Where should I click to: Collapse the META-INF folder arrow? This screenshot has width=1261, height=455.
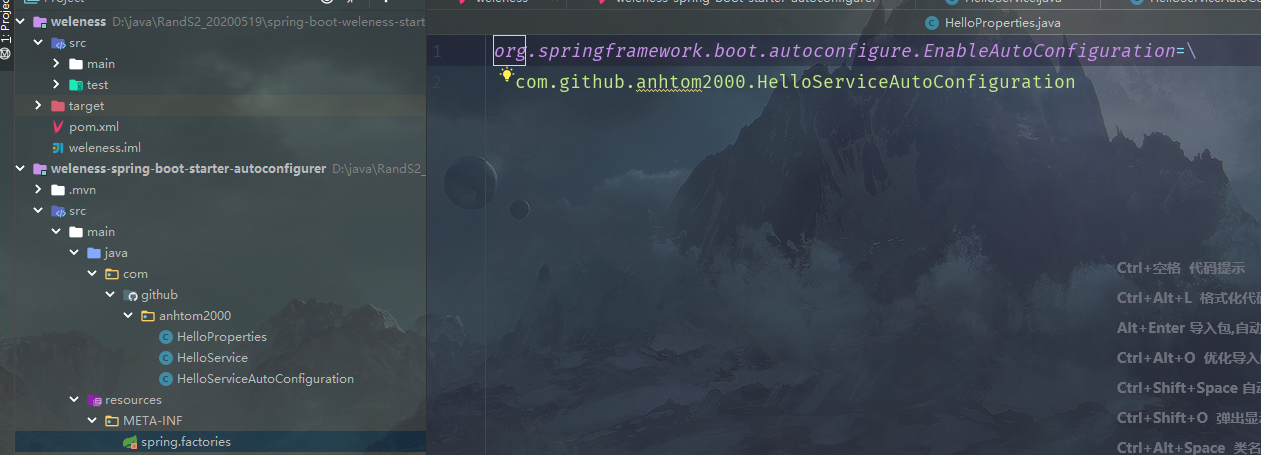click(92, 421)
